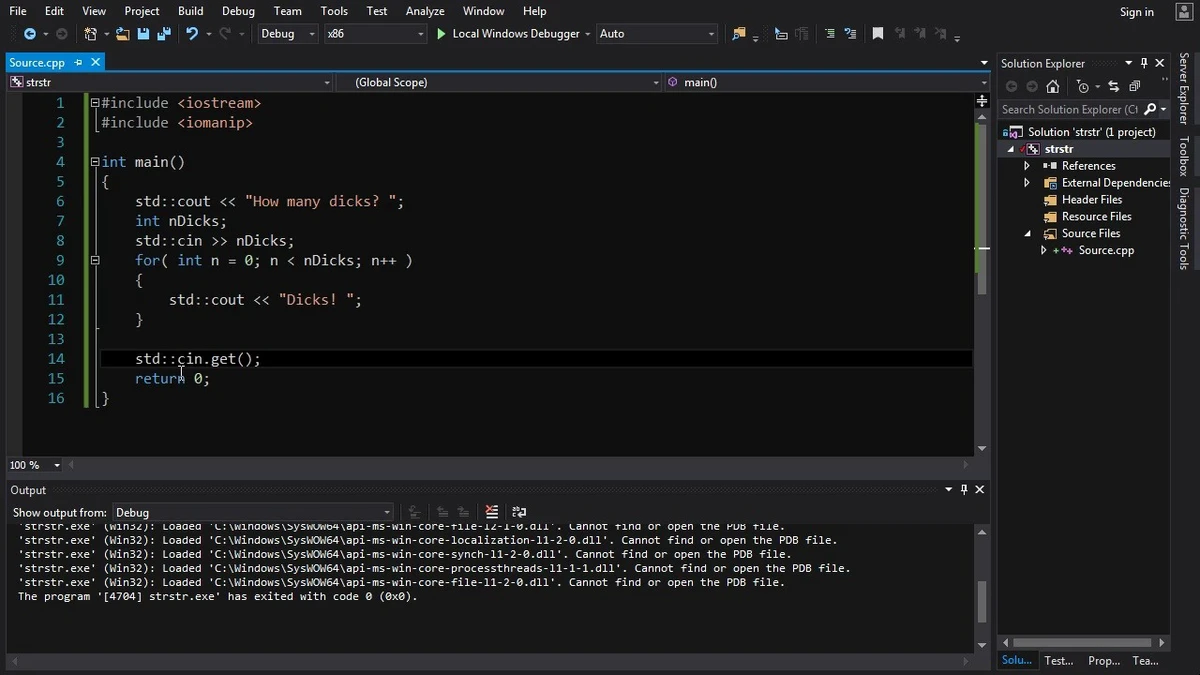The height and width of the screenshot is (675, 1200).
Task: Start the Local Windows Debugger
Action: click(x=508, y=34)
